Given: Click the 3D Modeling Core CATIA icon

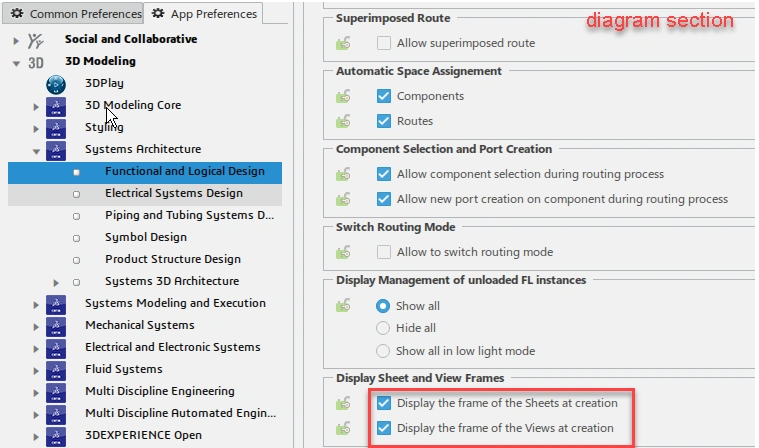Looking at the screenshot, I should pos(57,106).
